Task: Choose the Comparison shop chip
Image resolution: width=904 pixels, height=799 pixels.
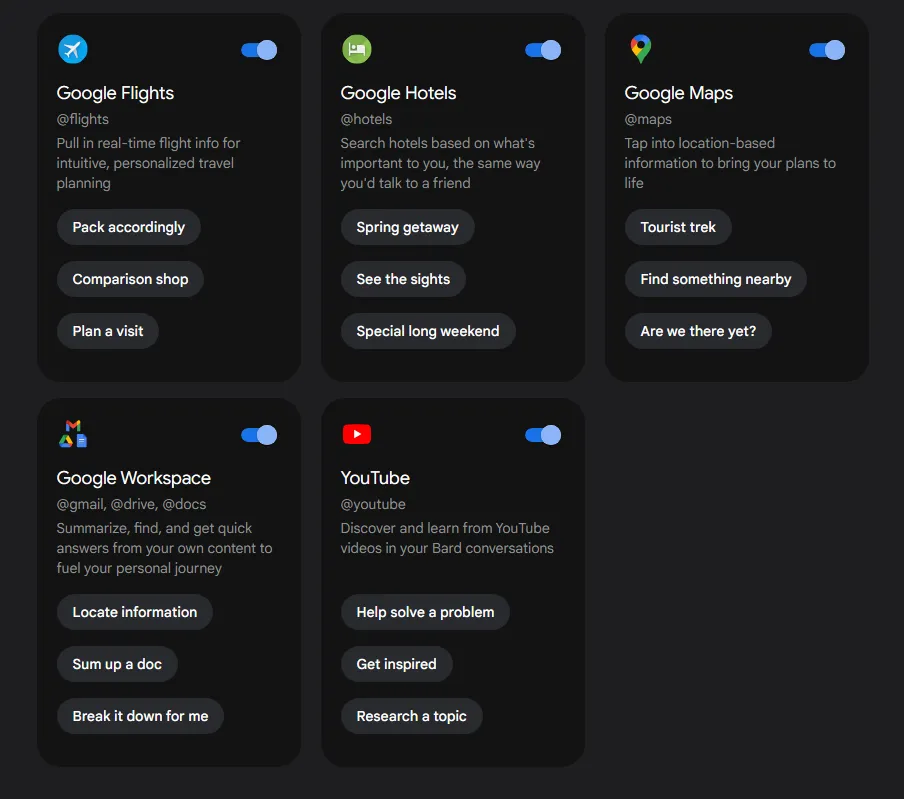Action: pyautogui.click(x=130, y=279)
